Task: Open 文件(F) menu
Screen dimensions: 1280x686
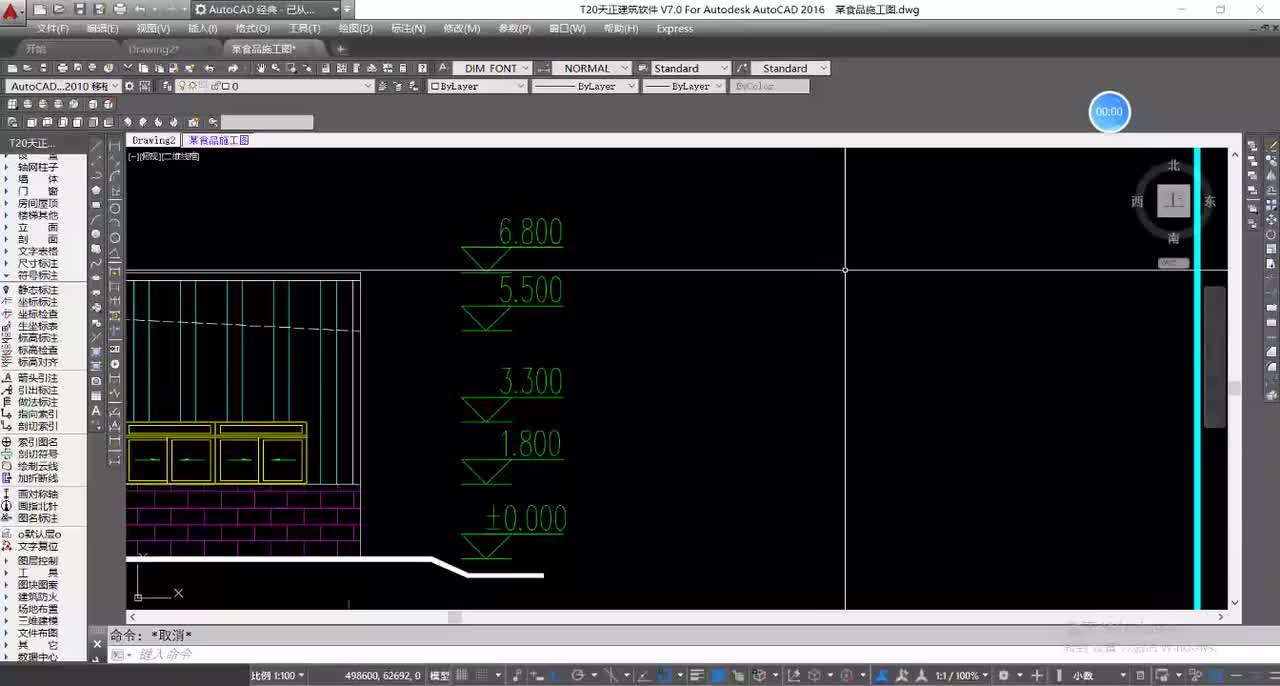Action: [52, 29]
